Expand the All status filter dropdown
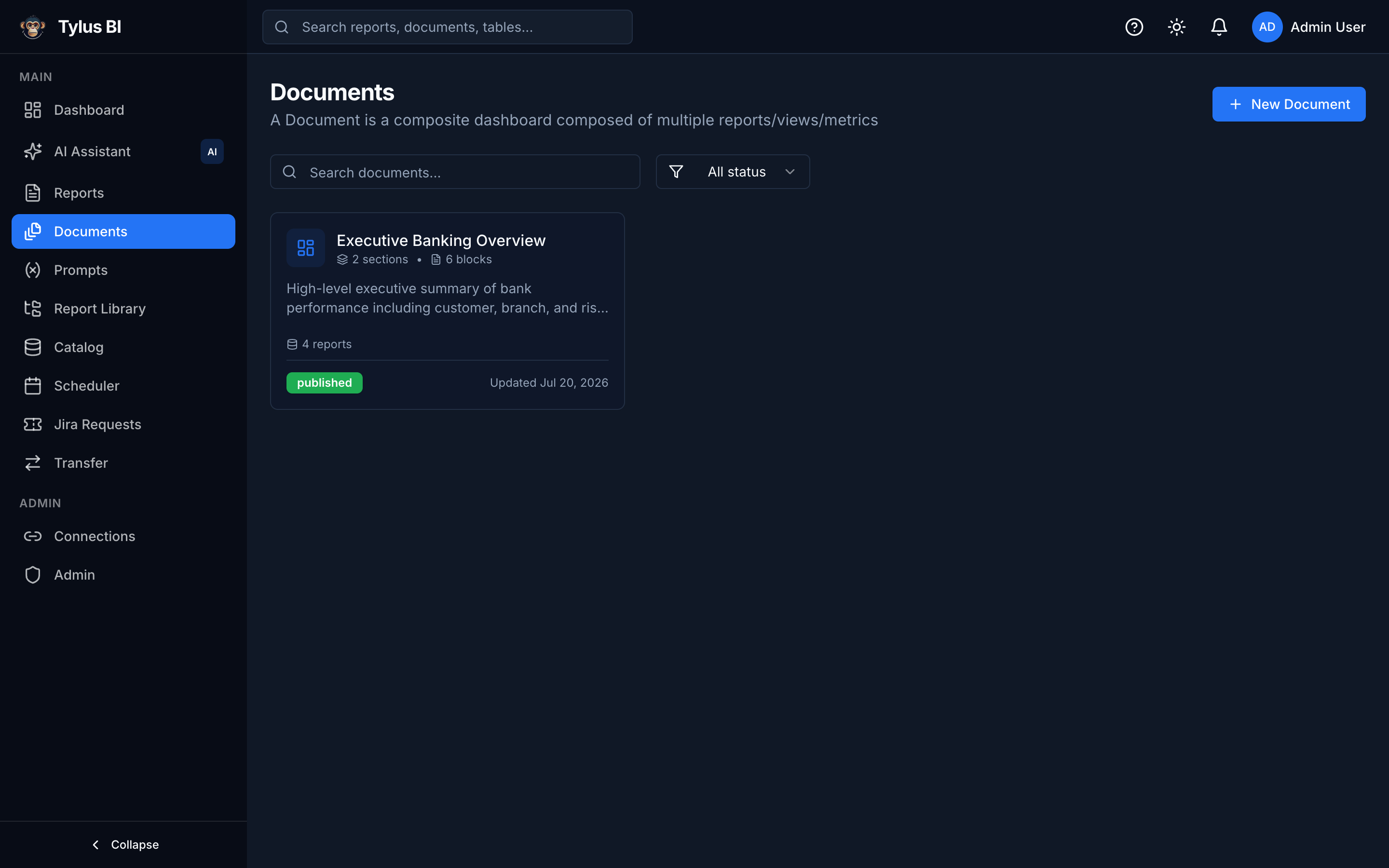 click(733, 172)
